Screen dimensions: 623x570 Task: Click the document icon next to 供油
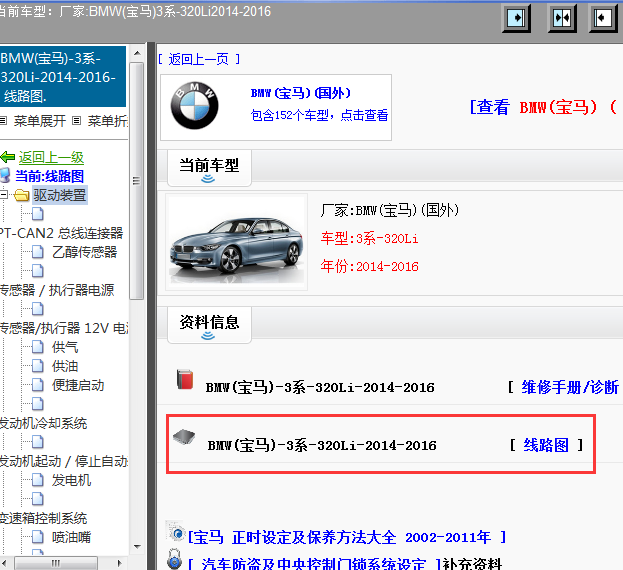[38, 366]
